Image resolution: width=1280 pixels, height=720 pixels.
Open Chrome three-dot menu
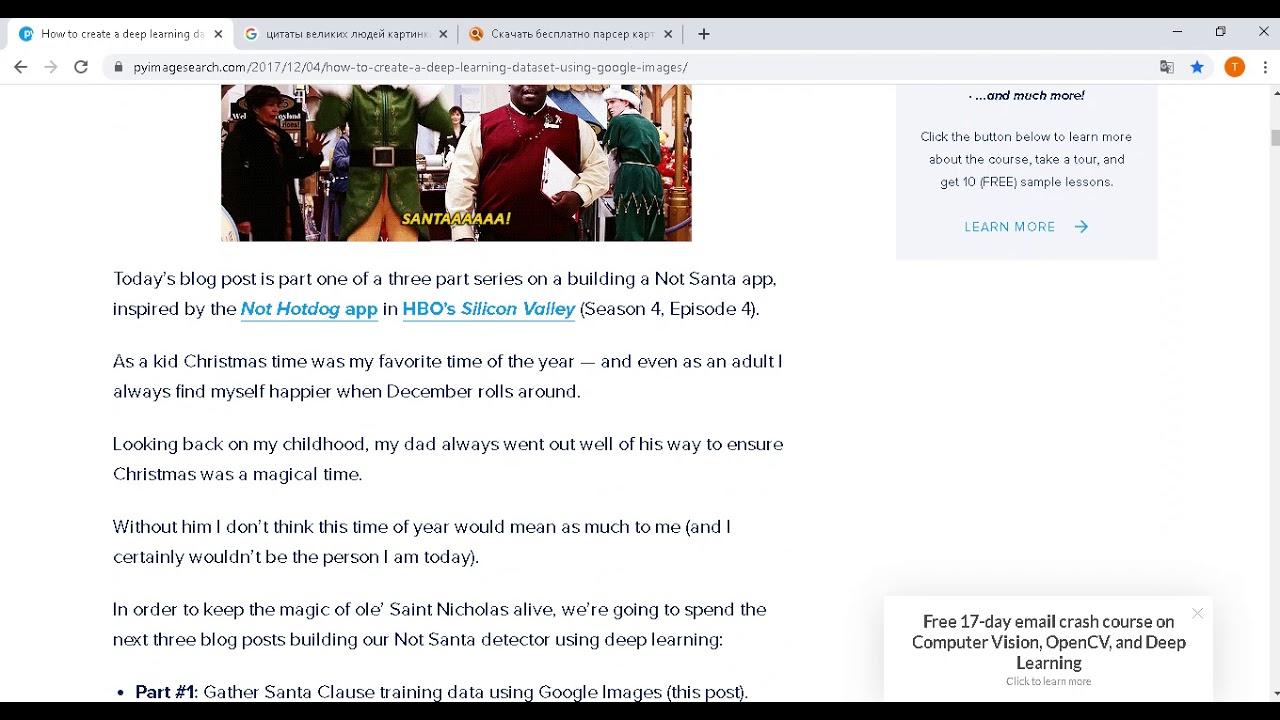(x=1265, y=67)
